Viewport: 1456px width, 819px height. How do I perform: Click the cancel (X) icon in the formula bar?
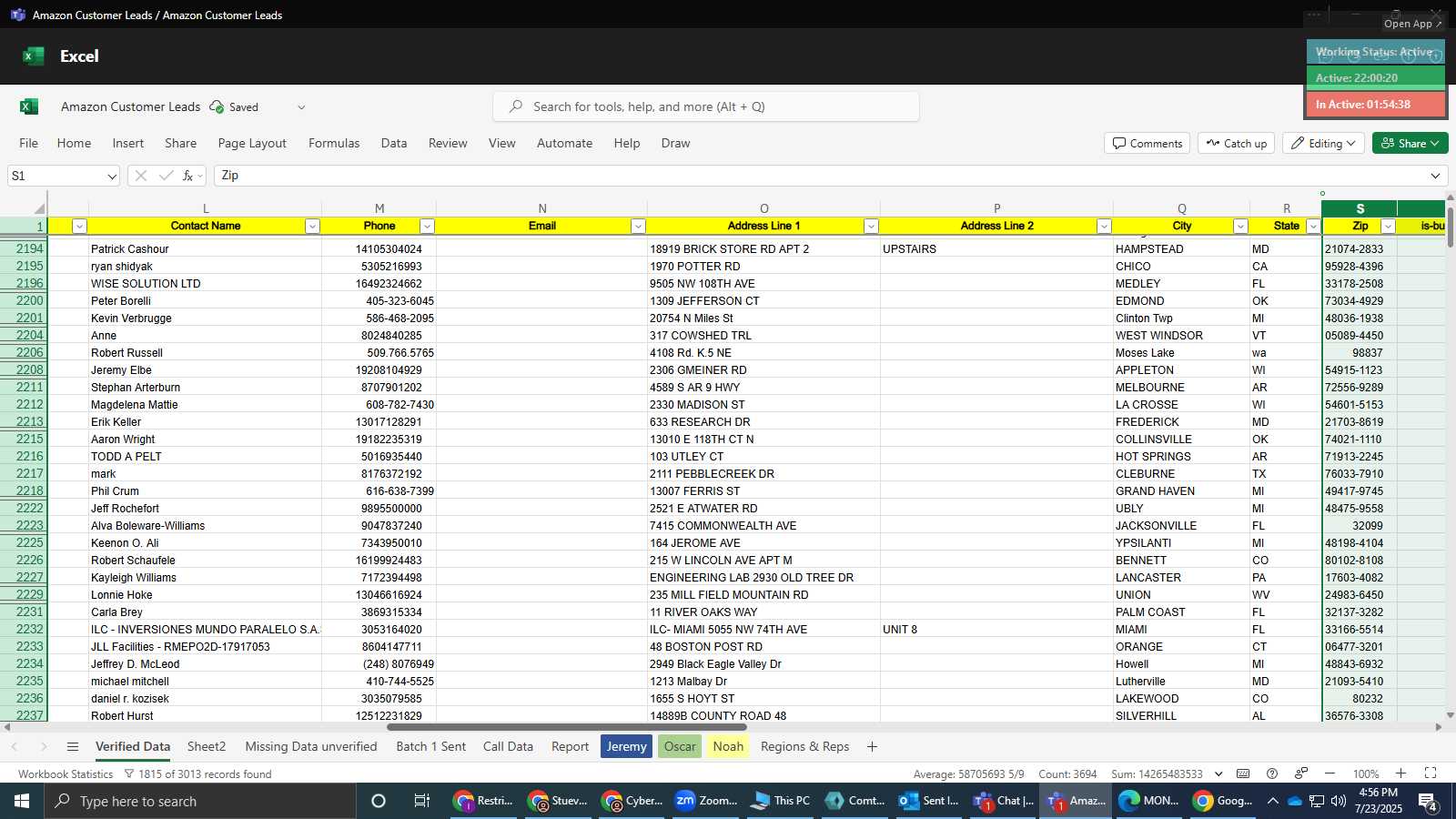[x=140, y=176]
